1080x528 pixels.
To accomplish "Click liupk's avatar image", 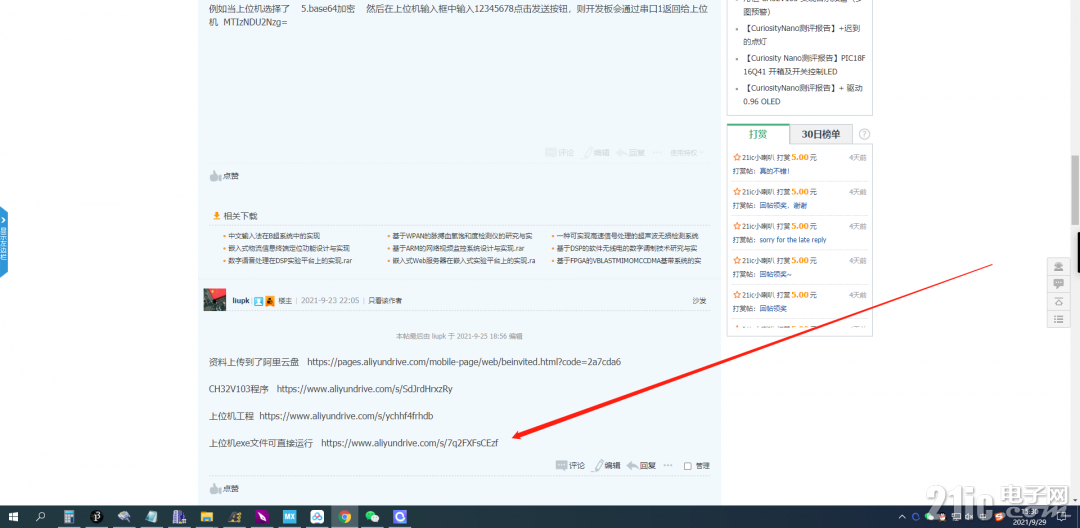I will tap(215, 300).
